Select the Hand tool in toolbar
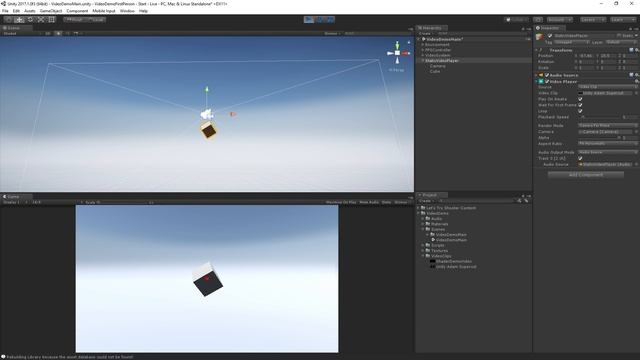The image size is (640, 360). 8,20
